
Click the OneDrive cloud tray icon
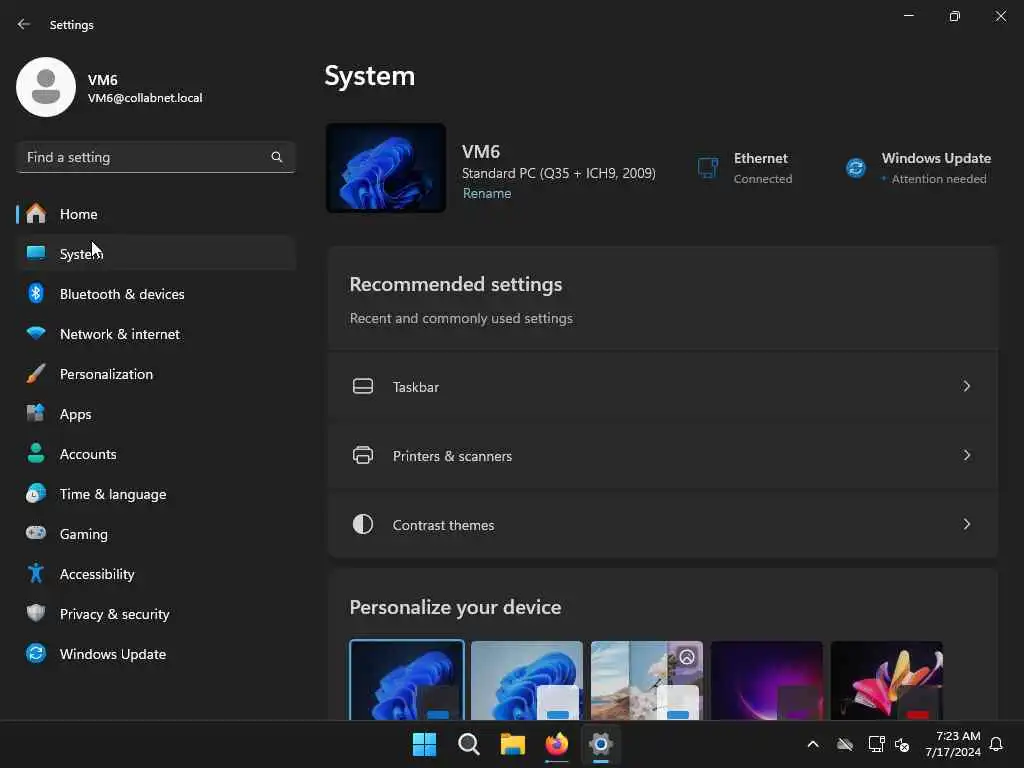click(845, 744)
